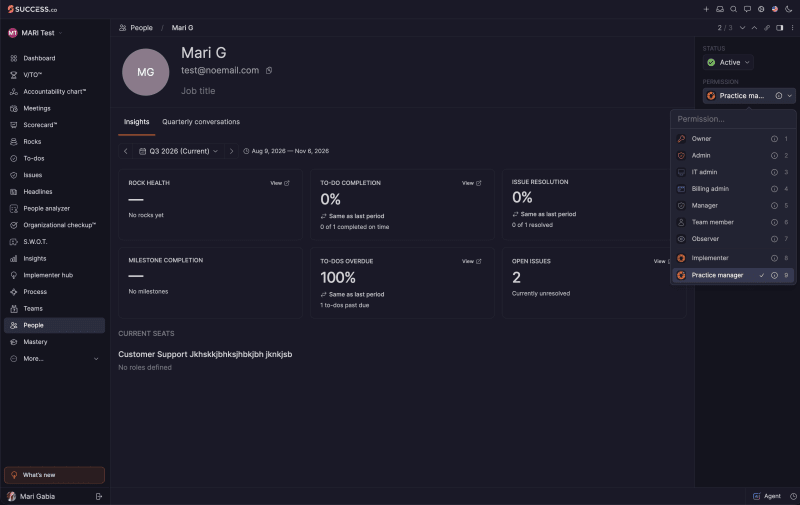Switch to the Insights tab

coord(136,122)
